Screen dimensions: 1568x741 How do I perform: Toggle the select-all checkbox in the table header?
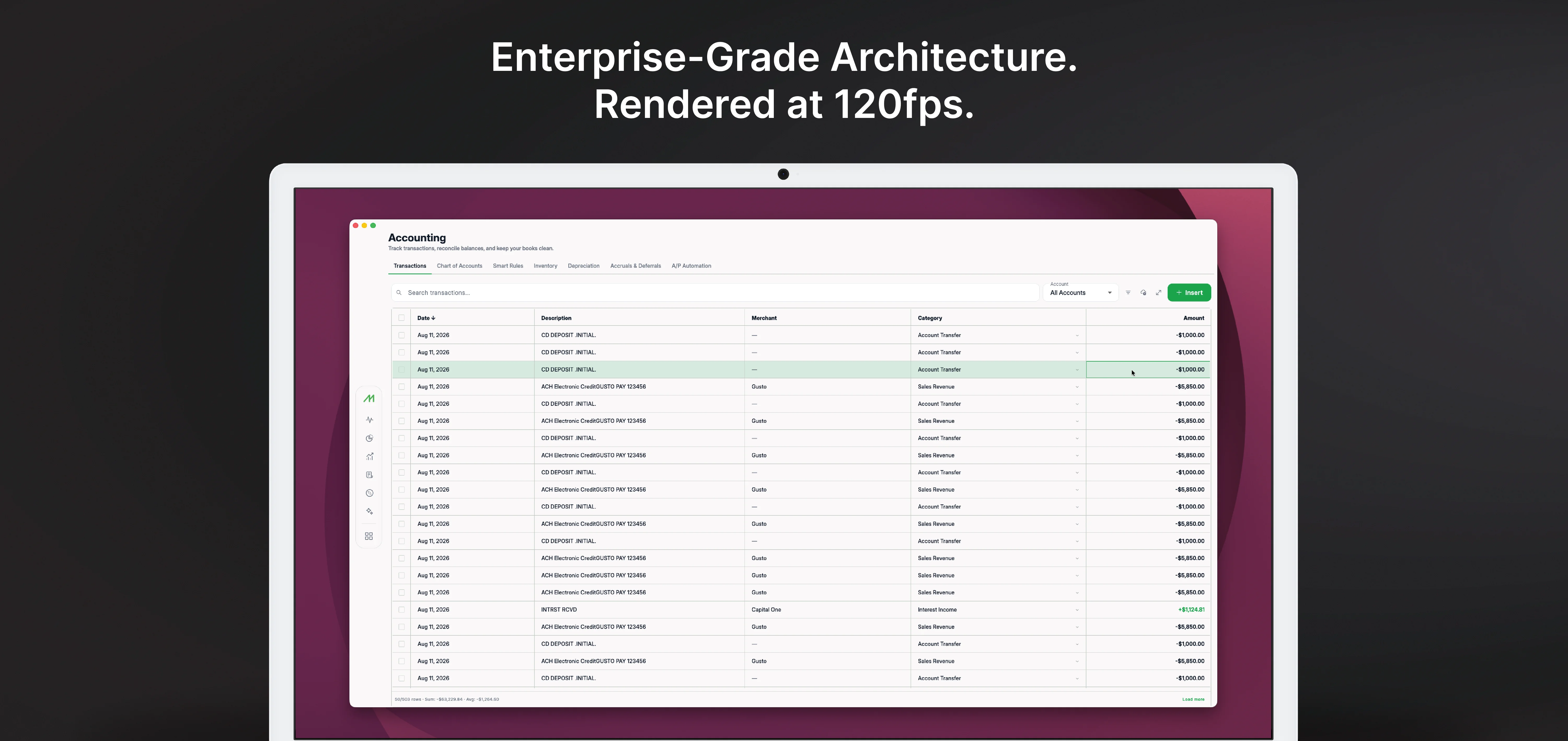click(402, 318)
